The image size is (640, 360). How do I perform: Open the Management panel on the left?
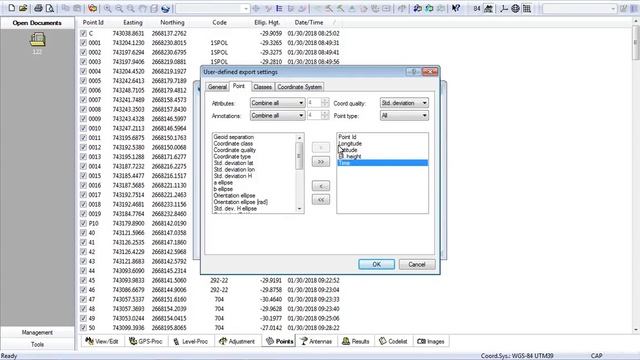tap(37, 332)
